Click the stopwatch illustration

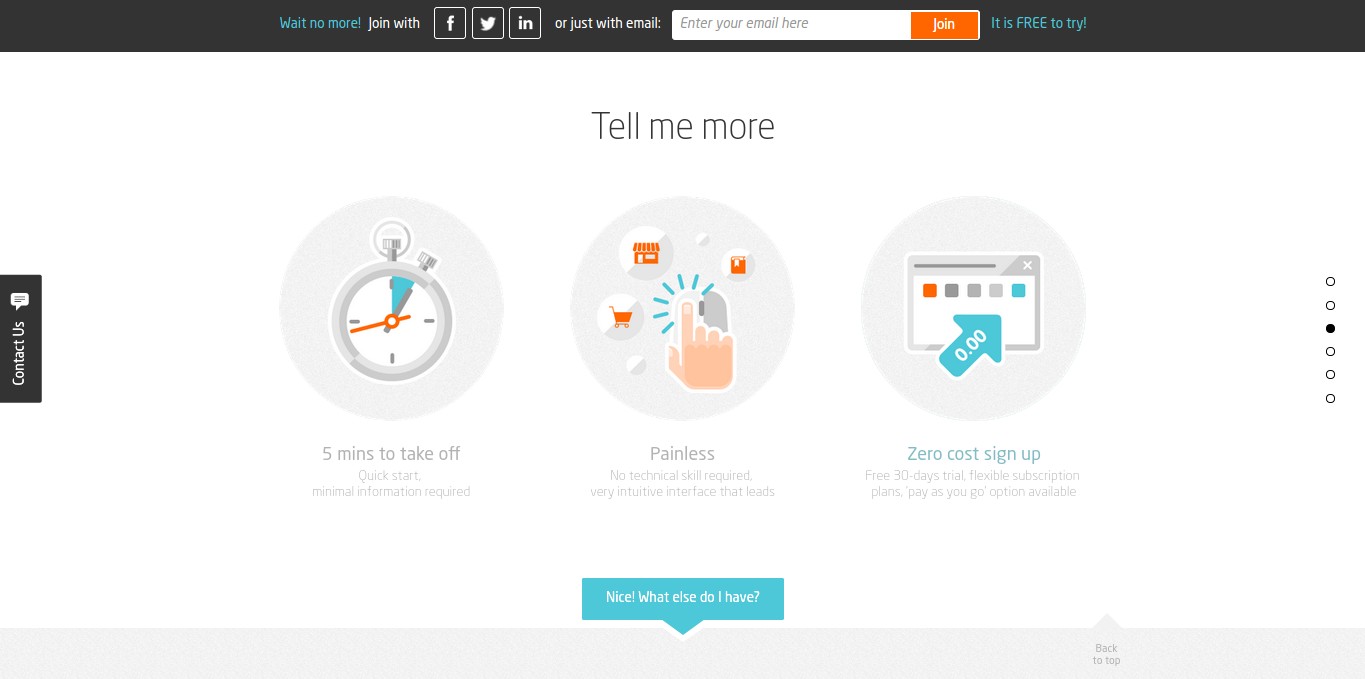[x=391, y=308]
